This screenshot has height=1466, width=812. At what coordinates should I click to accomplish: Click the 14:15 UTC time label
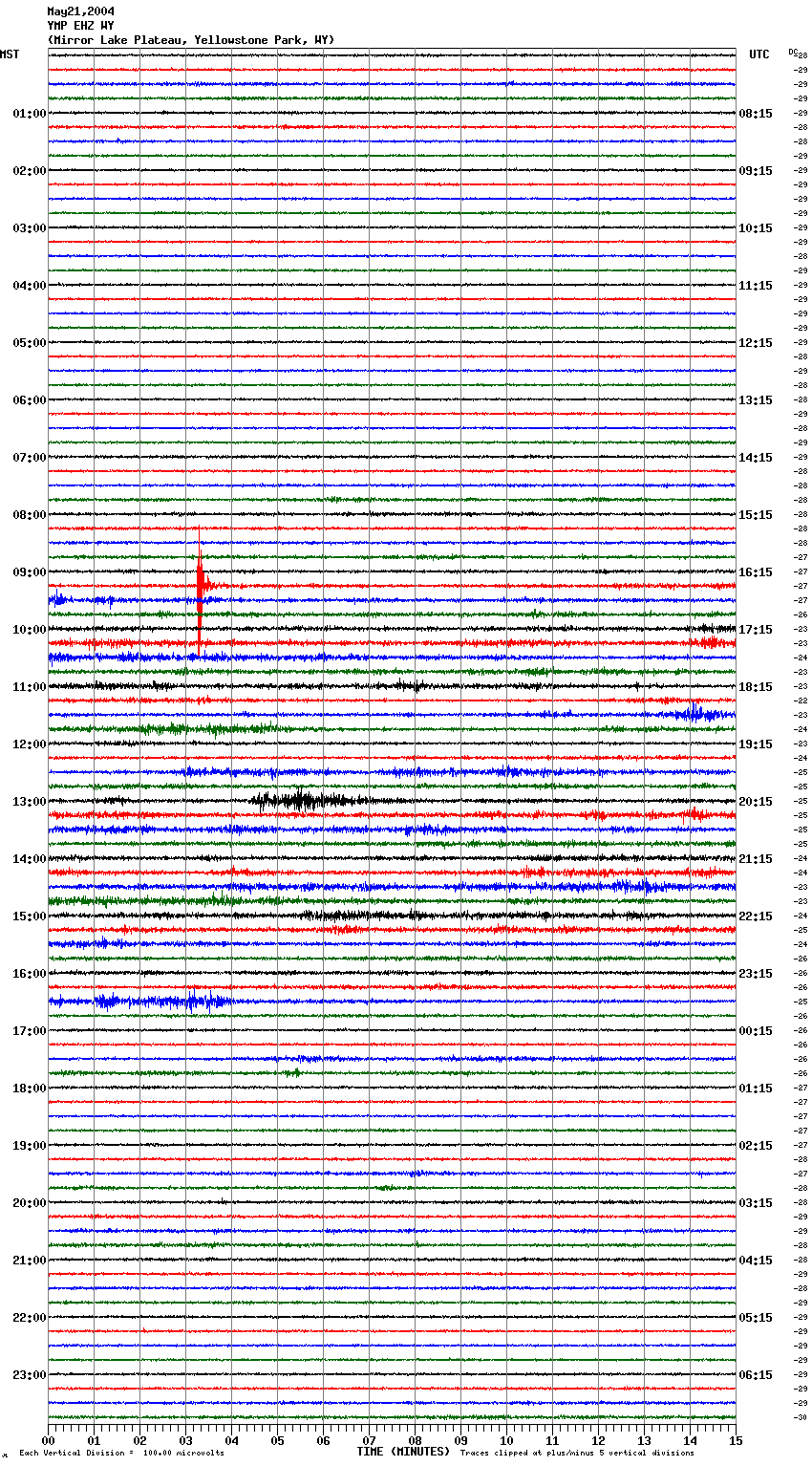point(756,458)
